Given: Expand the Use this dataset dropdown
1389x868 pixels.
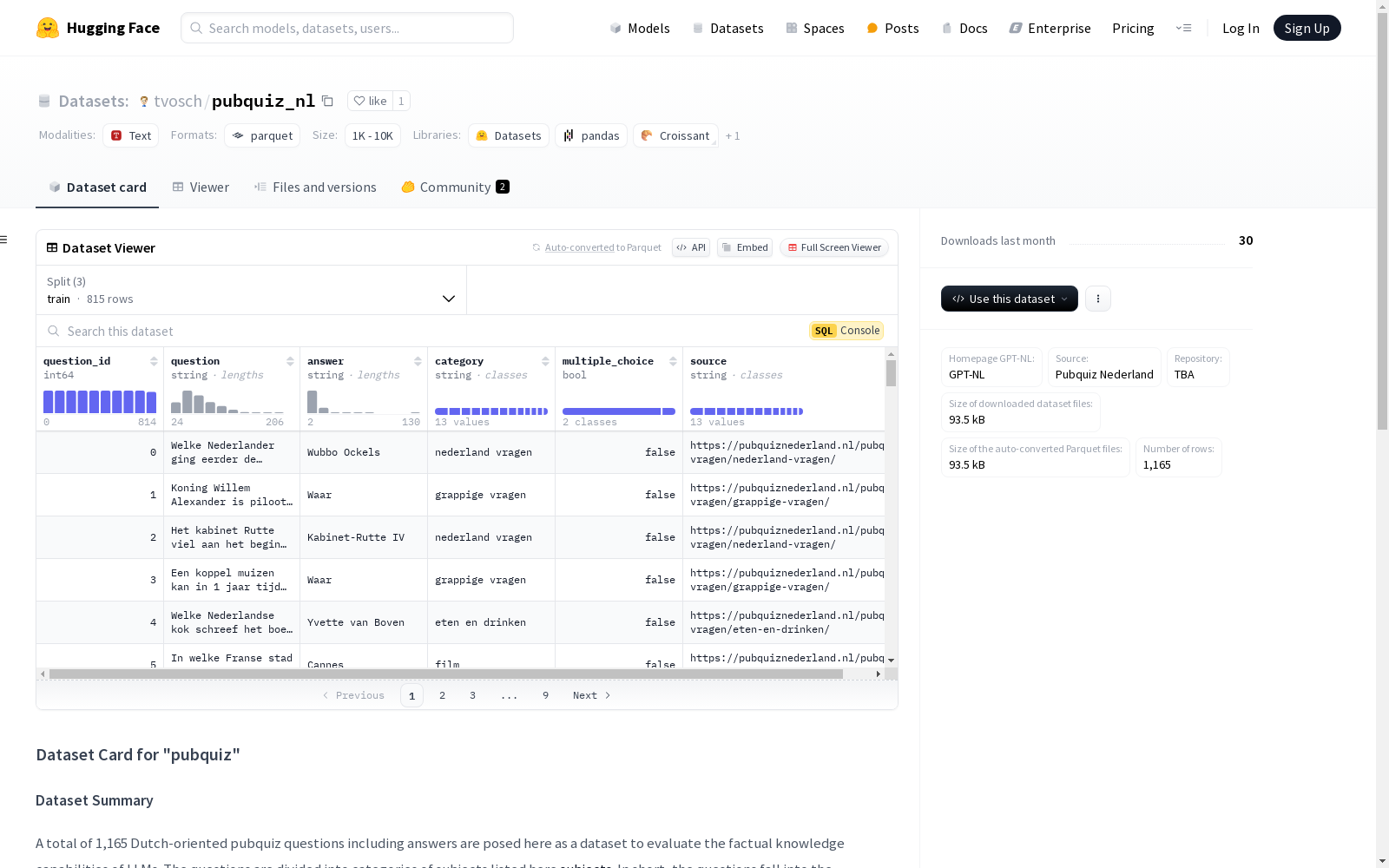Looking at the screenshot, I should 1010,299.
